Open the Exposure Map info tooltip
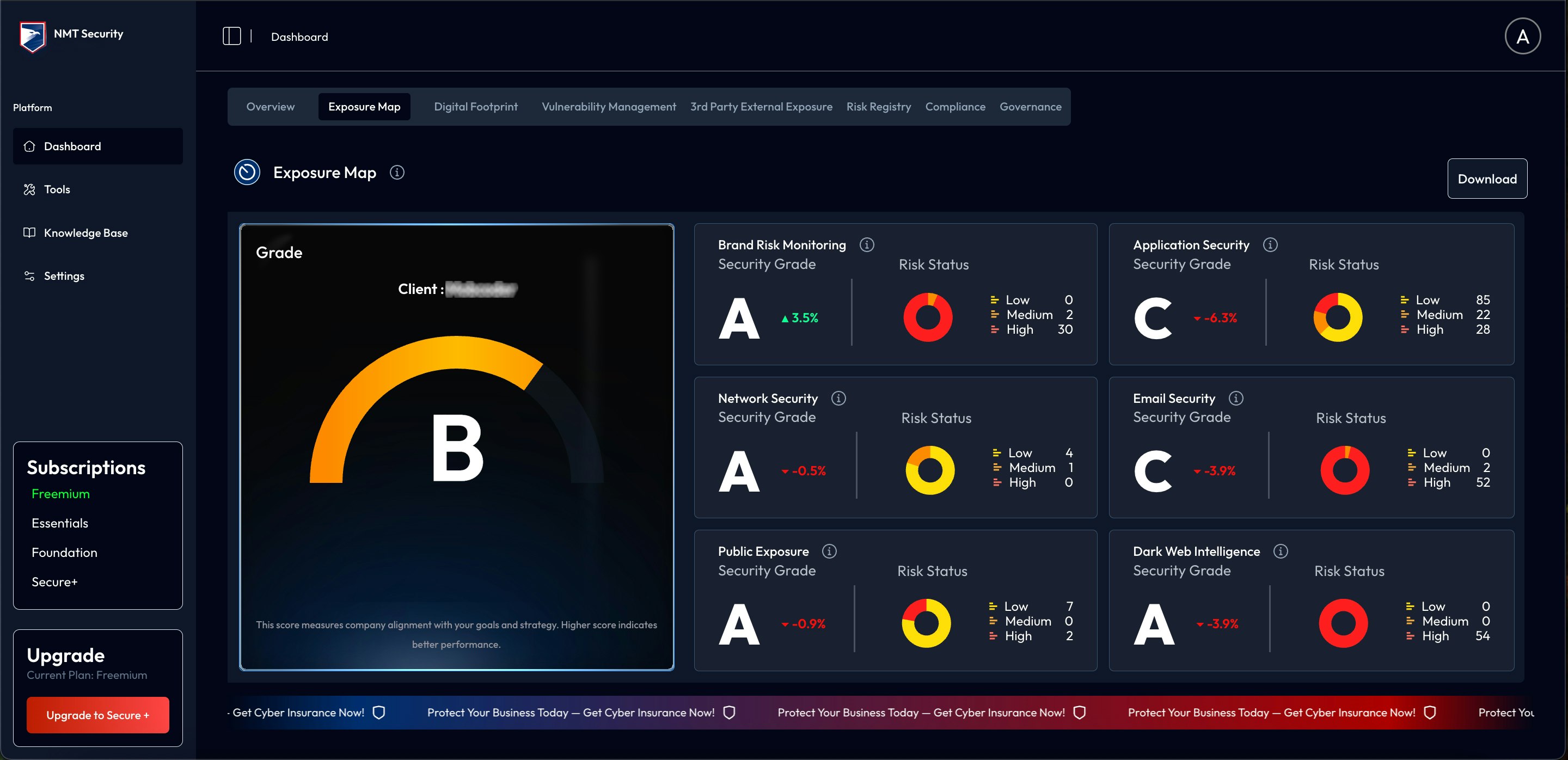This screenshot has width=1568, height=760. point(397,172)
